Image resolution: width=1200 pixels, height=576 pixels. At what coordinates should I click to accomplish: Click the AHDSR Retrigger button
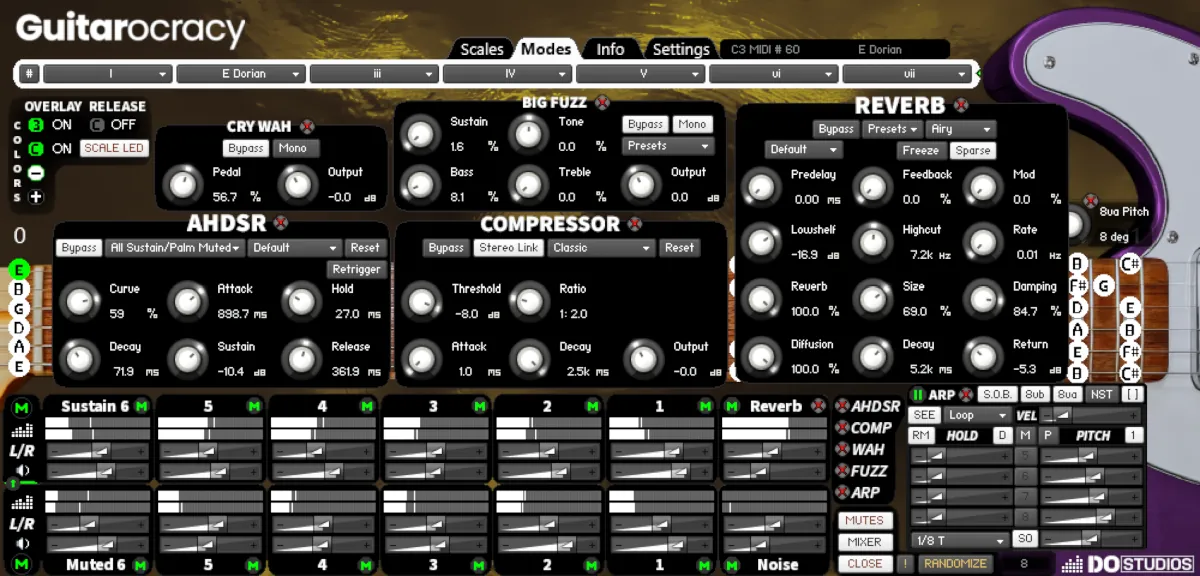pyautogui.click(x=356, y=269)
